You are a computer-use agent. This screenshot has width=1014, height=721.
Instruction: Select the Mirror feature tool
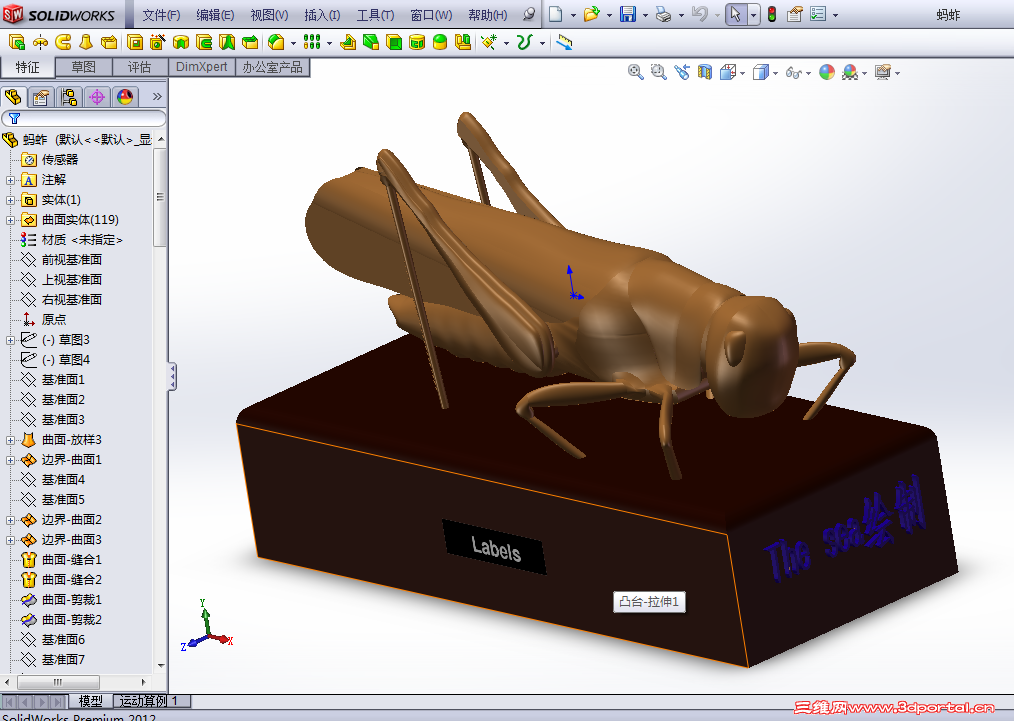[x=463, y=43]
